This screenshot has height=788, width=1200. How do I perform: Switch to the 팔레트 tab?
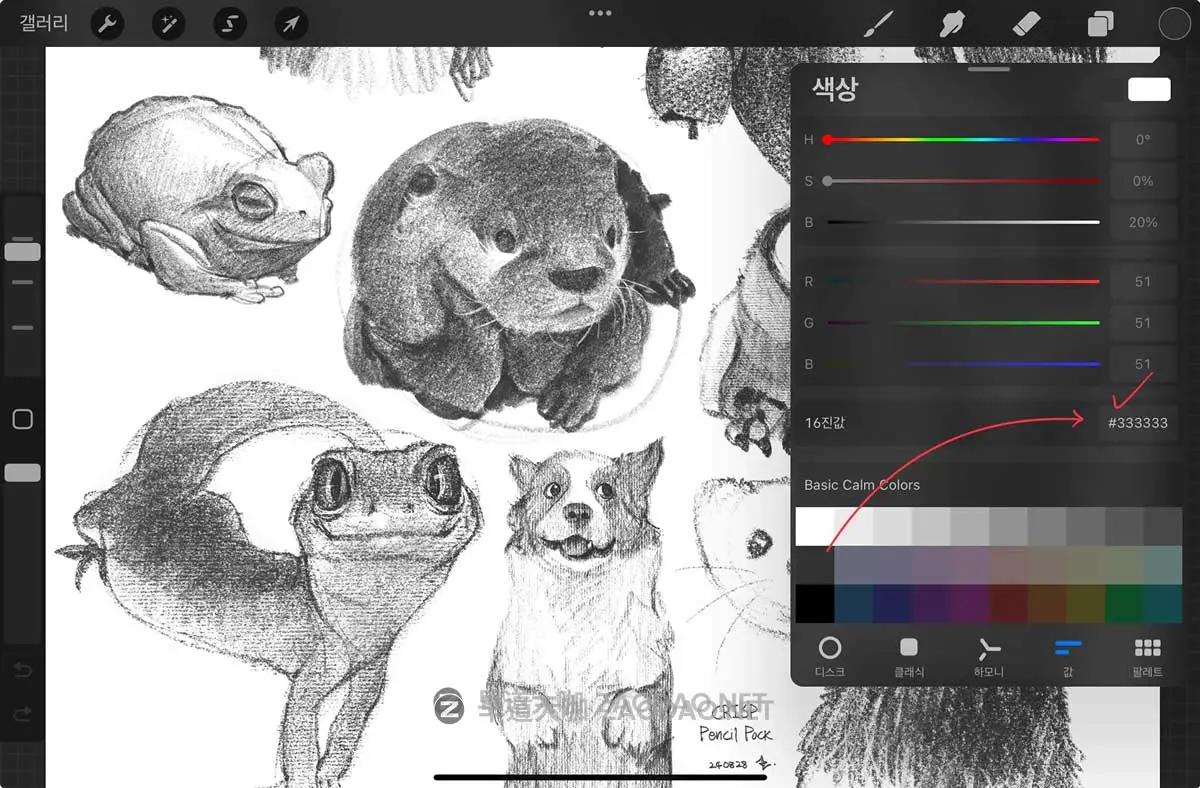1148,655
